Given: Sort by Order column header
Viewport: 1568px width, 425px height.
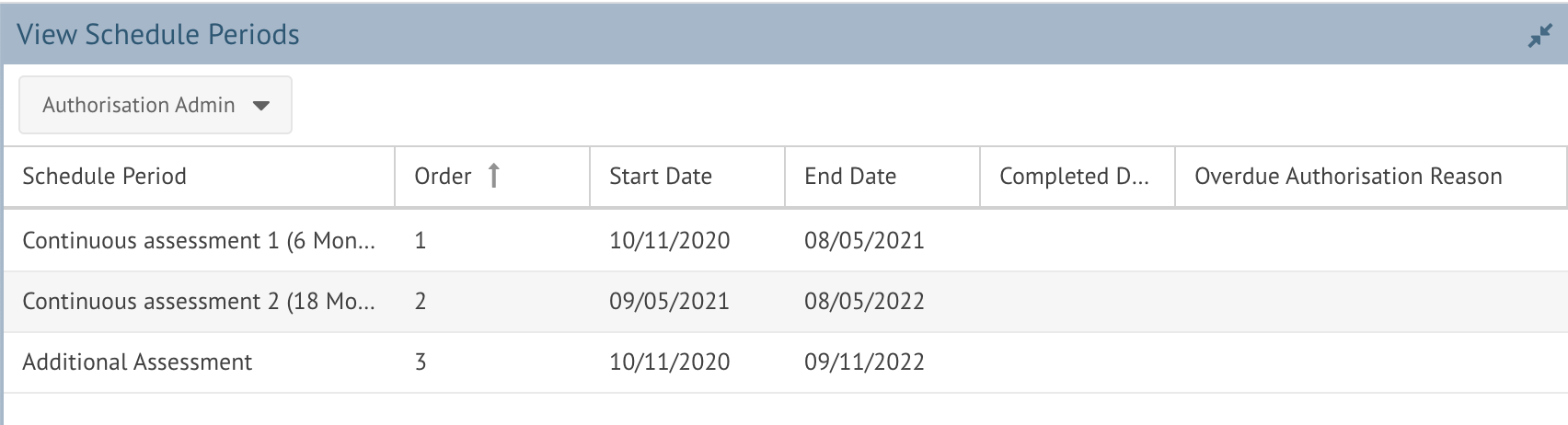Looking at the screenshot, I should (492, 177).
